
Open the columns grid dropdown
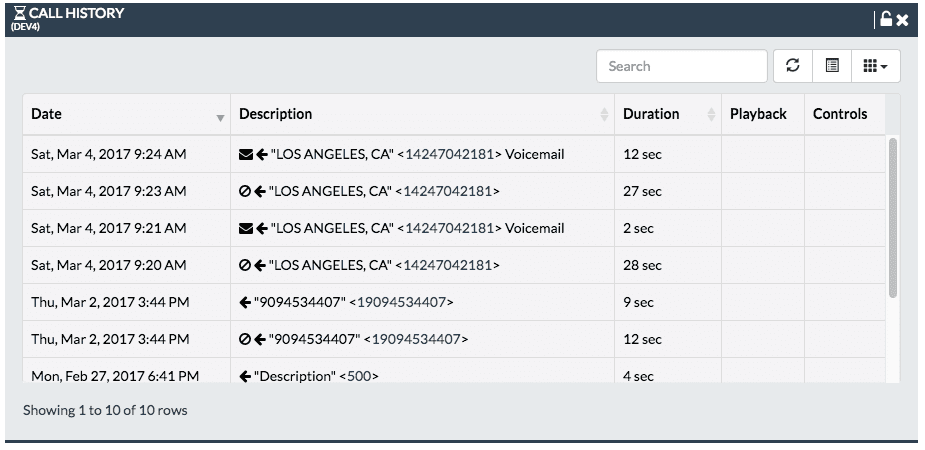875,65
